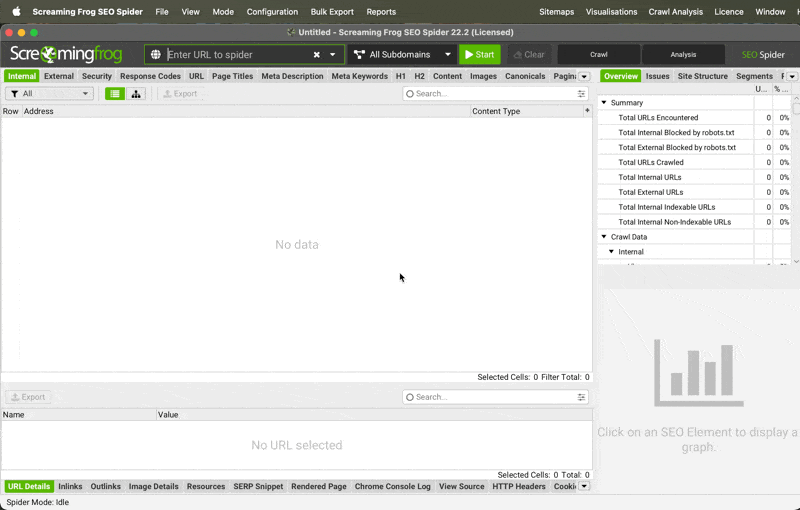Image resolution: width=800 pixels, height=510 pixels.
Task: Open the Site Structure tab
Action: tap(702, 76)
